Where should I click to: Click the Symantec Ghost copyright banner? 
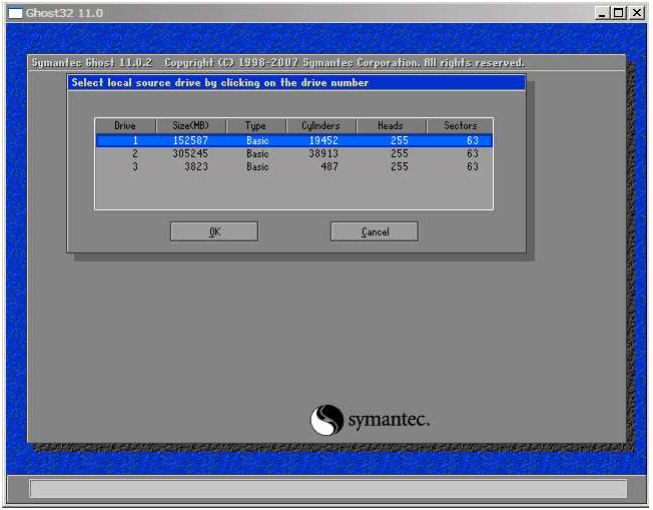click(278, 63)
